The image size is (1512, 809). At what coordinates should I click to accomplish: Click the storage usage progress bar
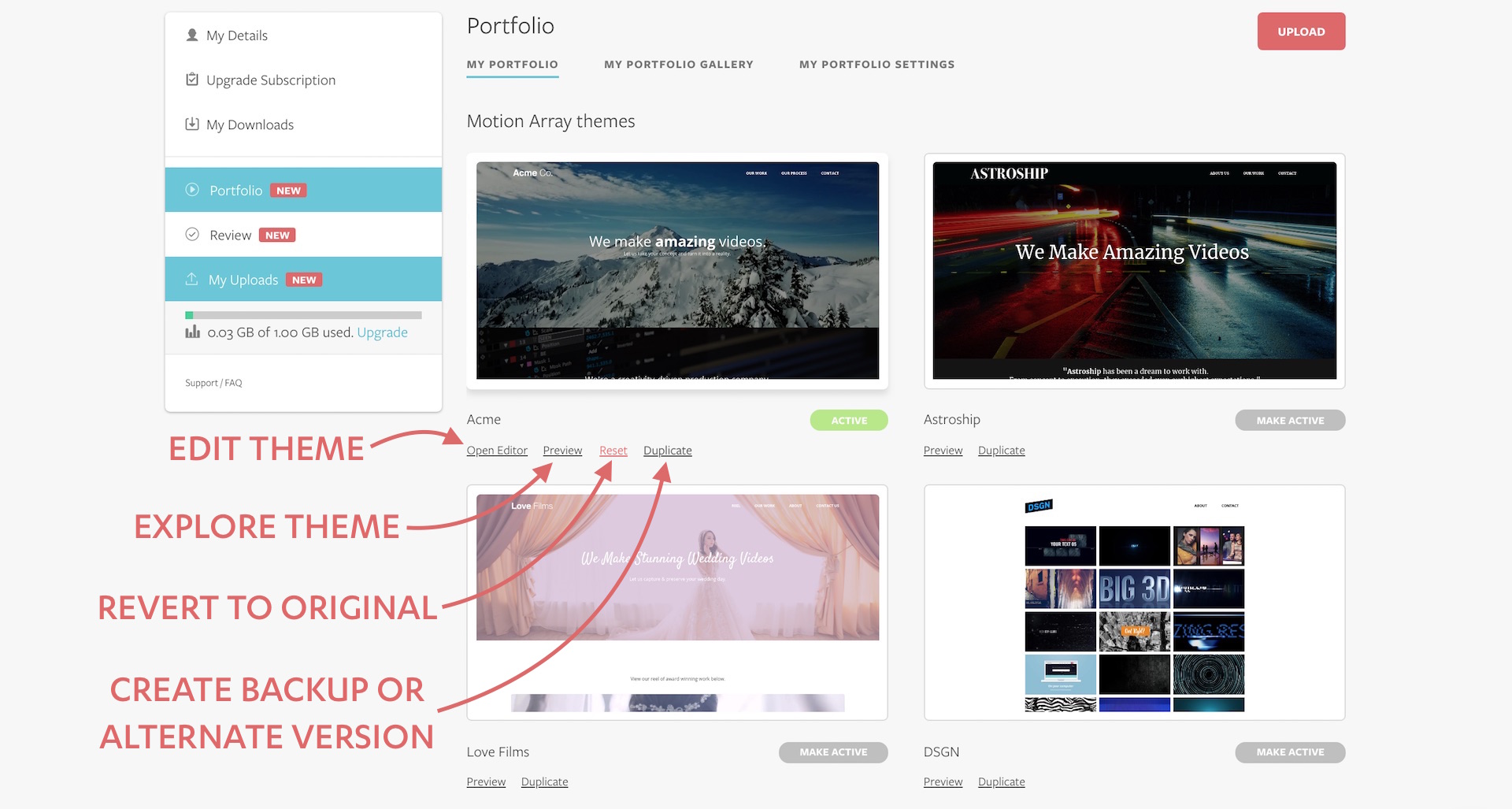click(303, 315)
